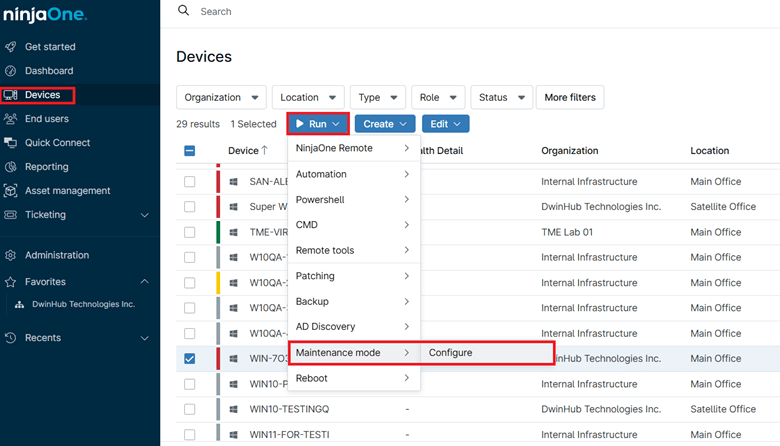Click the End users people icon
This screenshot has width=780, height=446.
click(x=10, y=118)
